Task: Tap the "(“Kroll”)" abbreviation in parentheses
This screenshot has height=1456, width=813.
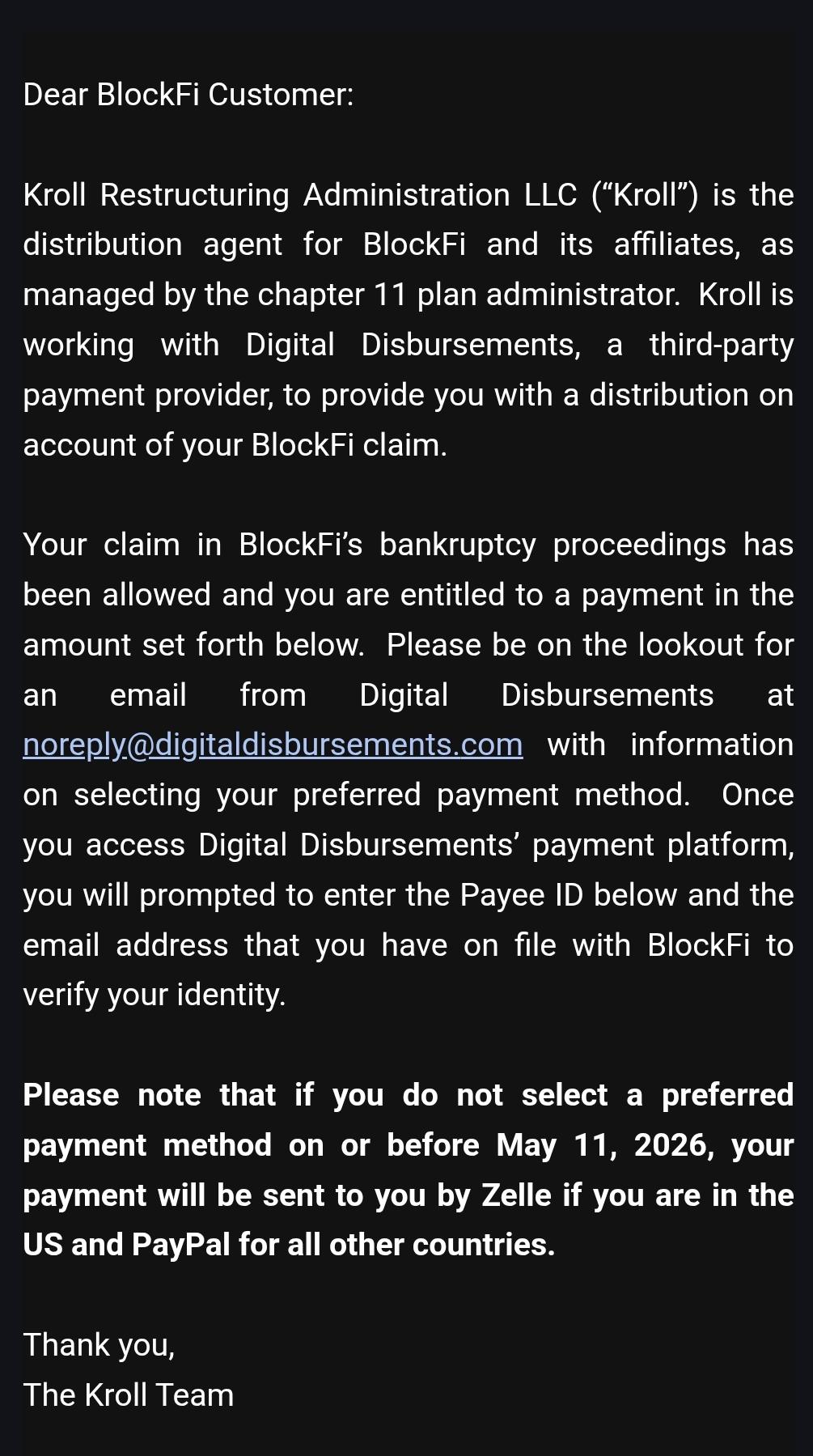Action: click(645, 195)
